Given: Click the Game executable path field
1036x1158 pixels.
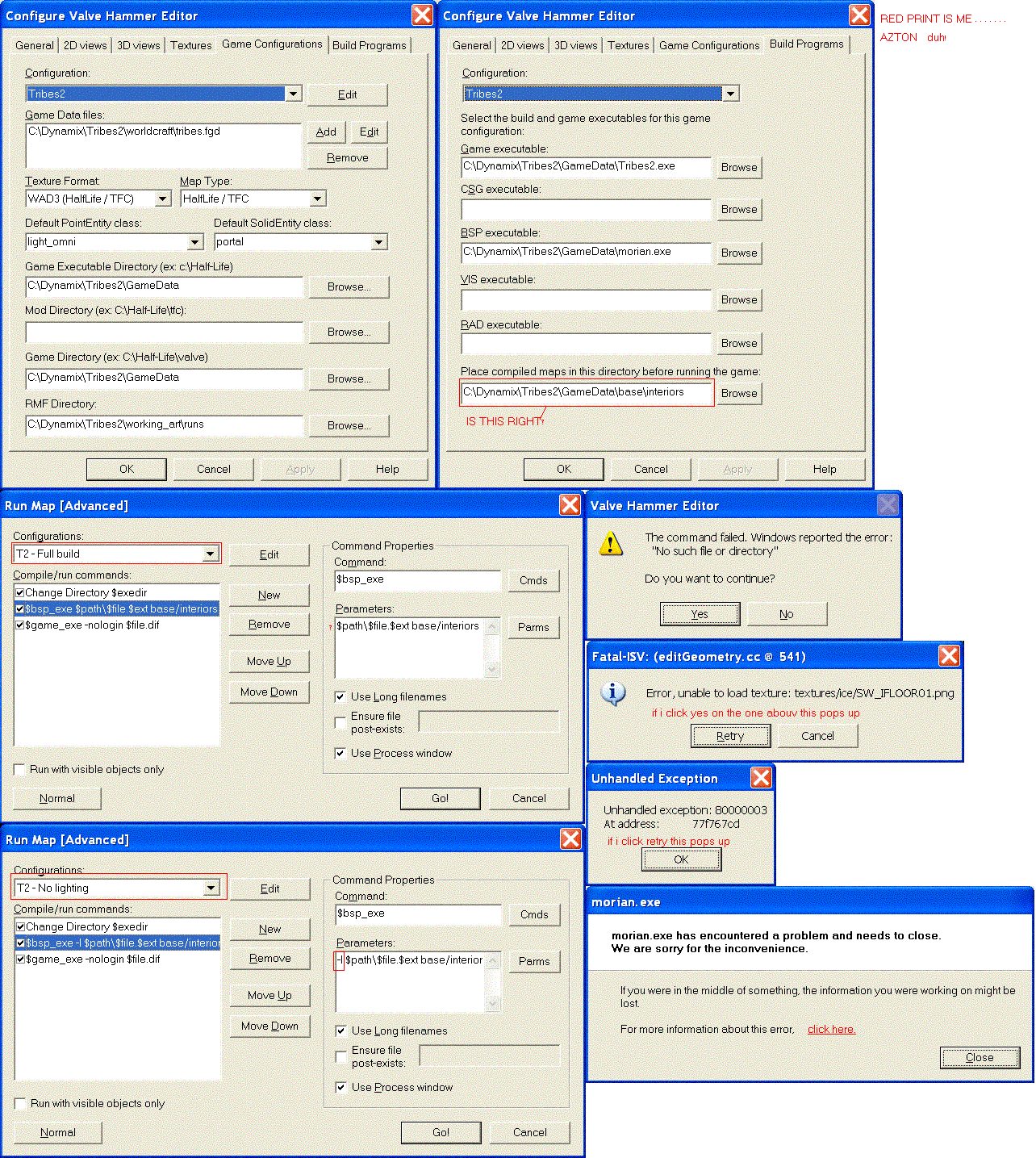Looking at the screenshot, I should (x=587, y=167).
